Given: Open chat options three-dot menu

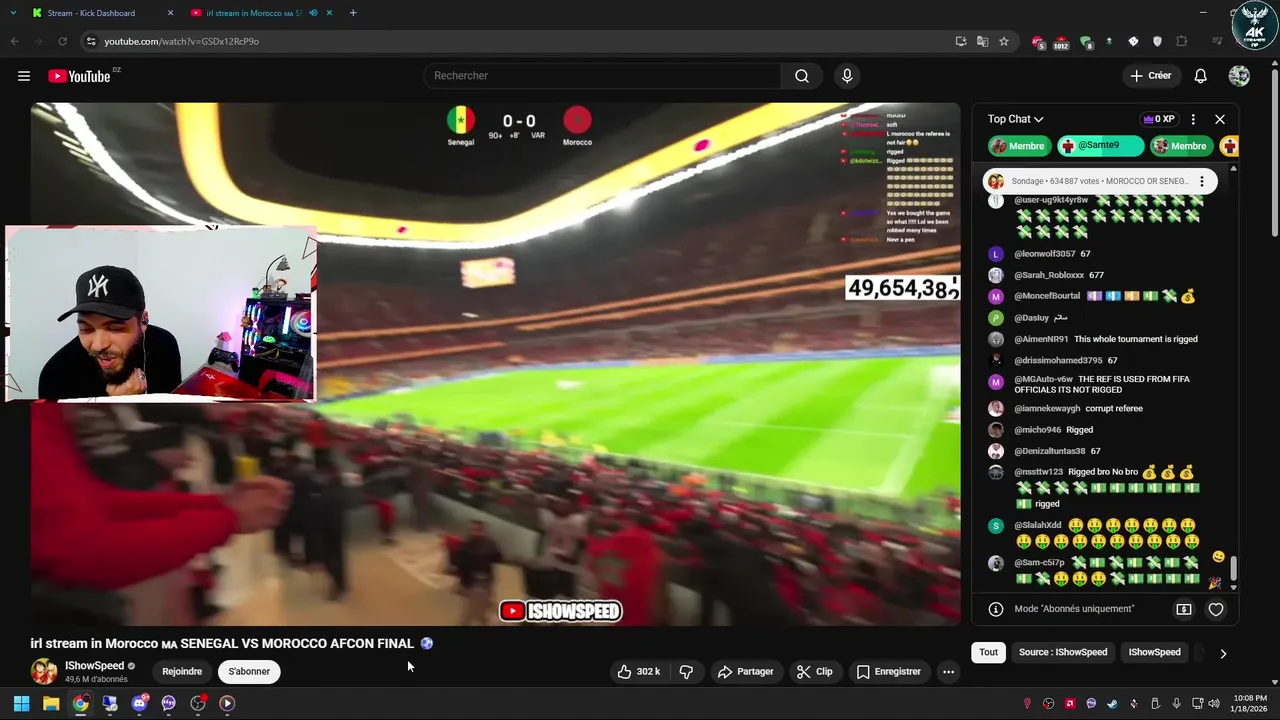Looking at the screenshot, I should (x=1193, y=119).
